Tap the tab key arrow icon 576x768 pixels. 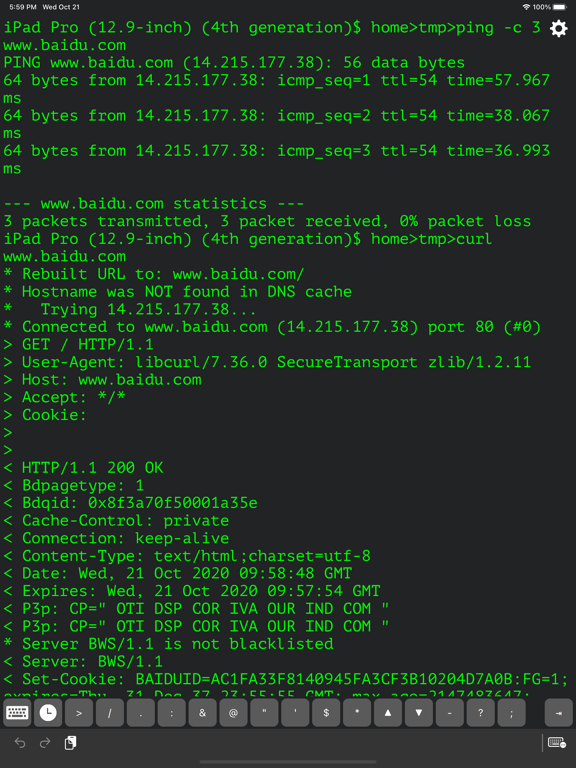[x=558, y=713]
